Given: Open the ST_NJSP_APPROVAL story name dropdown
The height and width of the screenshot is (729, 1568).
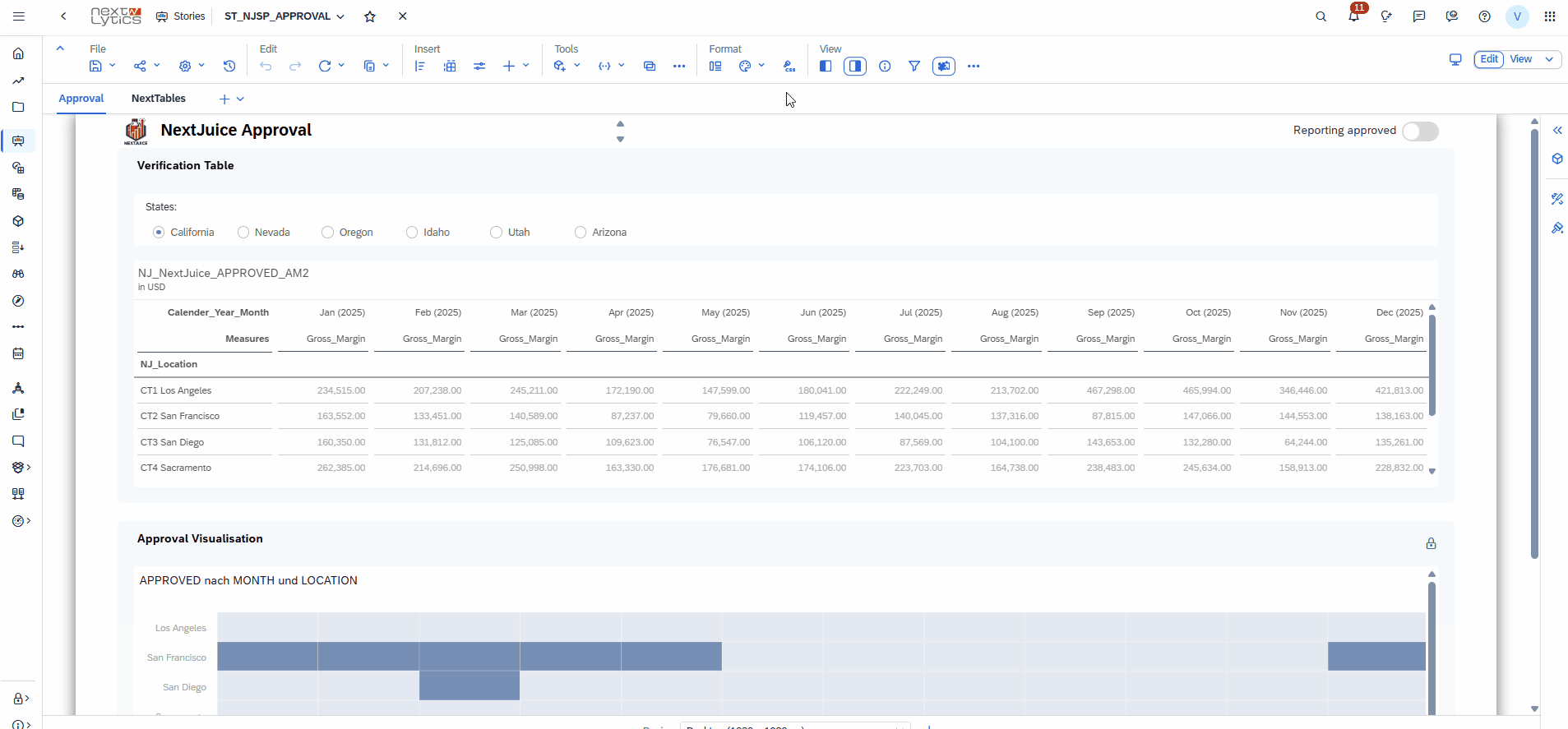Looking at the screenshot, I should pyautogui.click(x=340, y=16).
